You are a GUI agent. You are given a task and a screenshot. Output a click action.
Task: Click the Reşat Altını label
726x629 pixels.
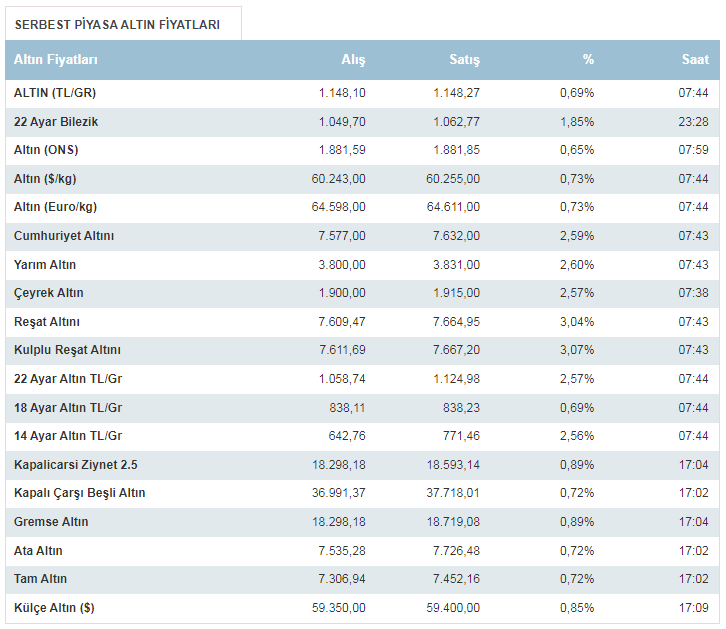(47, 322)
